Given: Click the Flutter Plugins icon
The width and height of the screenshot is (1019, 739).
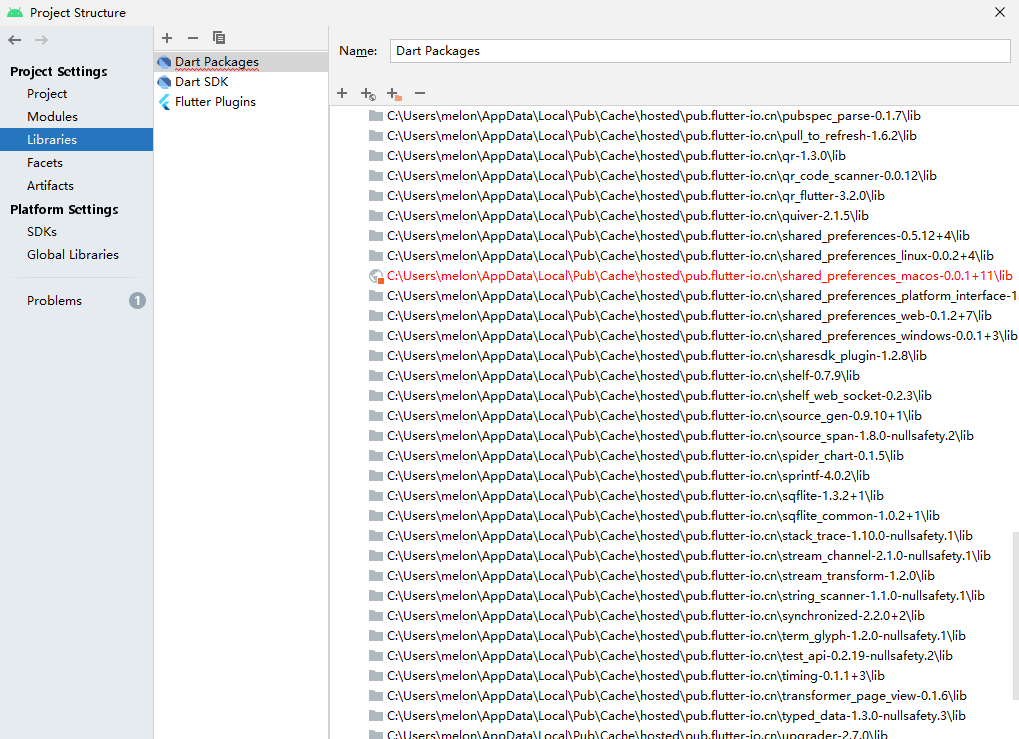Looking at the screenshot, I should pos(164,101).
